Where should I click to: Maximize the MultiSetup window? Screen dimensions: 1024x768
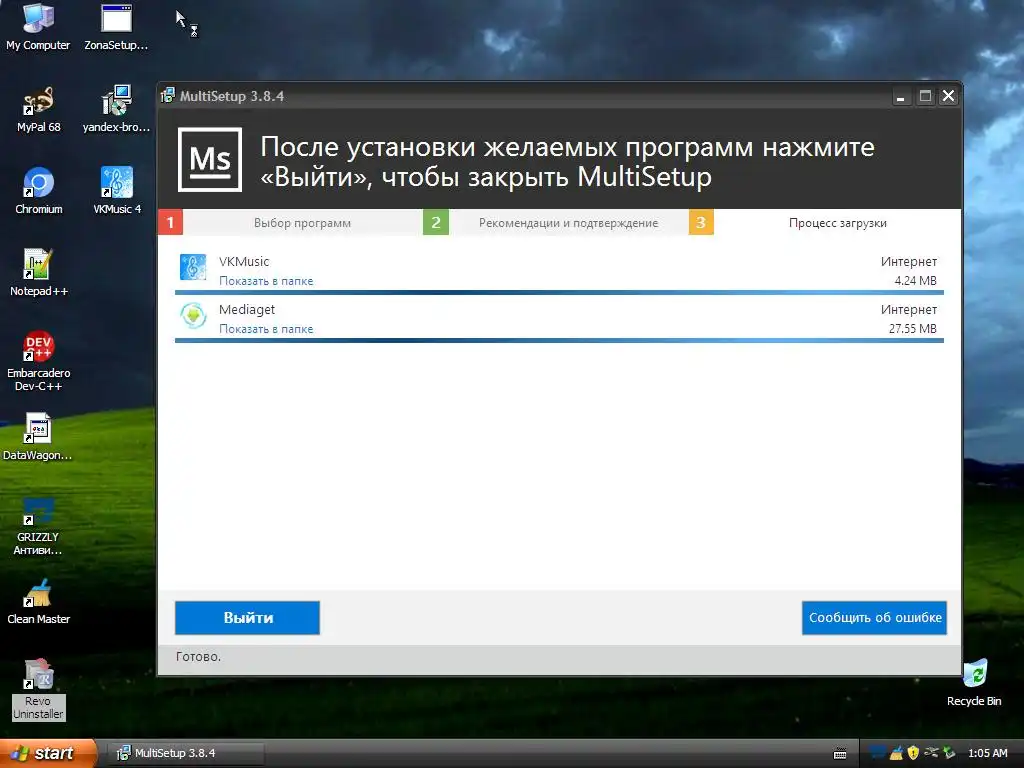[x=925, y=97]
